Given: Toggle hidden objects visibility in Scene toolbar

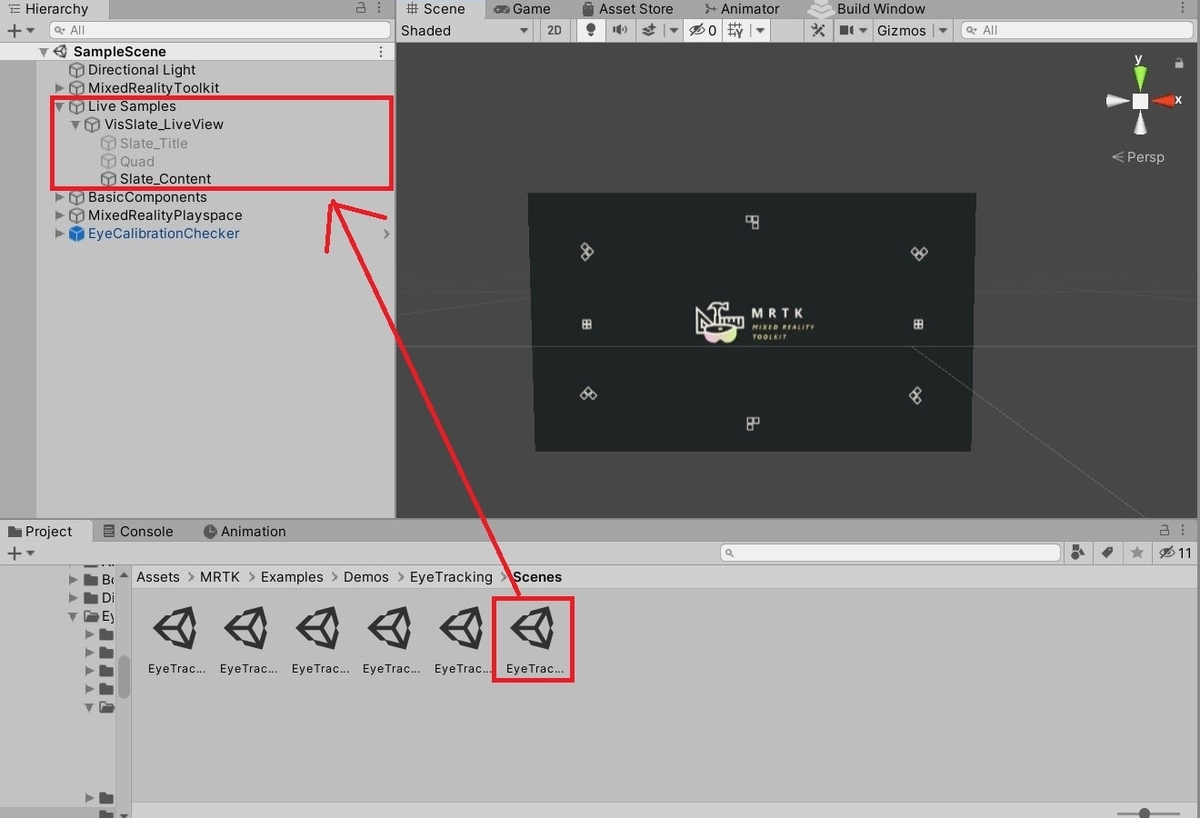Looking at the screenshot, I should pos(703,30).
